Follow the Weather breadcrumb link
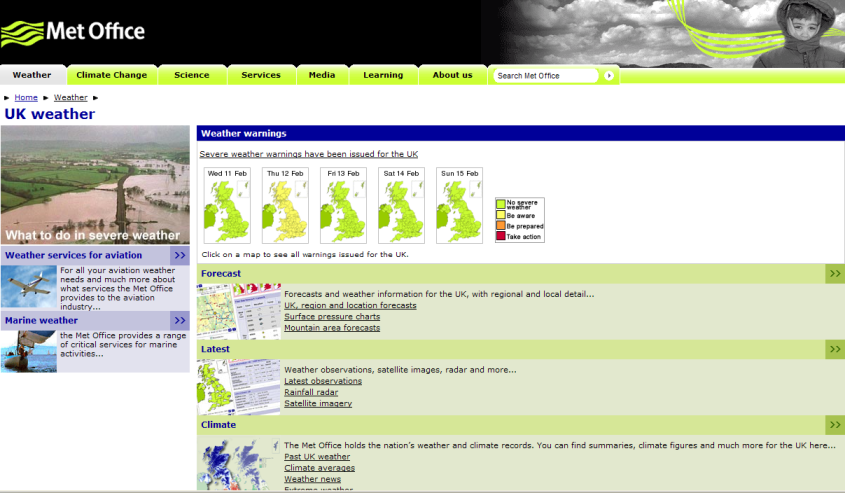Viewport: 845px width, 493px height. pos(71,98)
